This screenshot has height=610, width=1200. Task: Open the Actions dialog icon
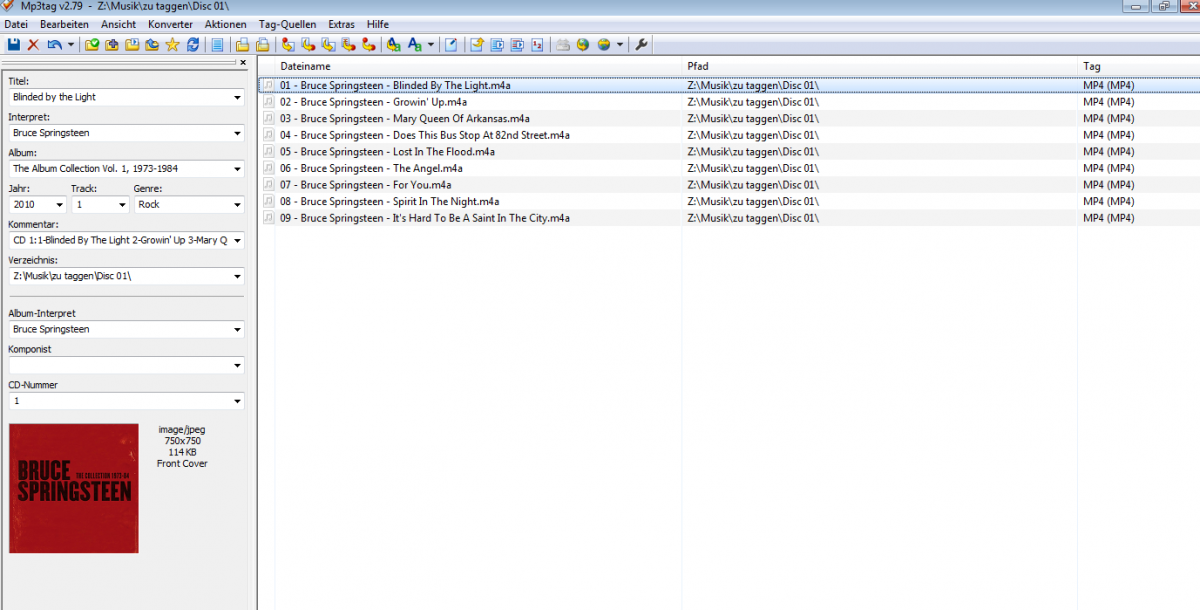[393, 45]
